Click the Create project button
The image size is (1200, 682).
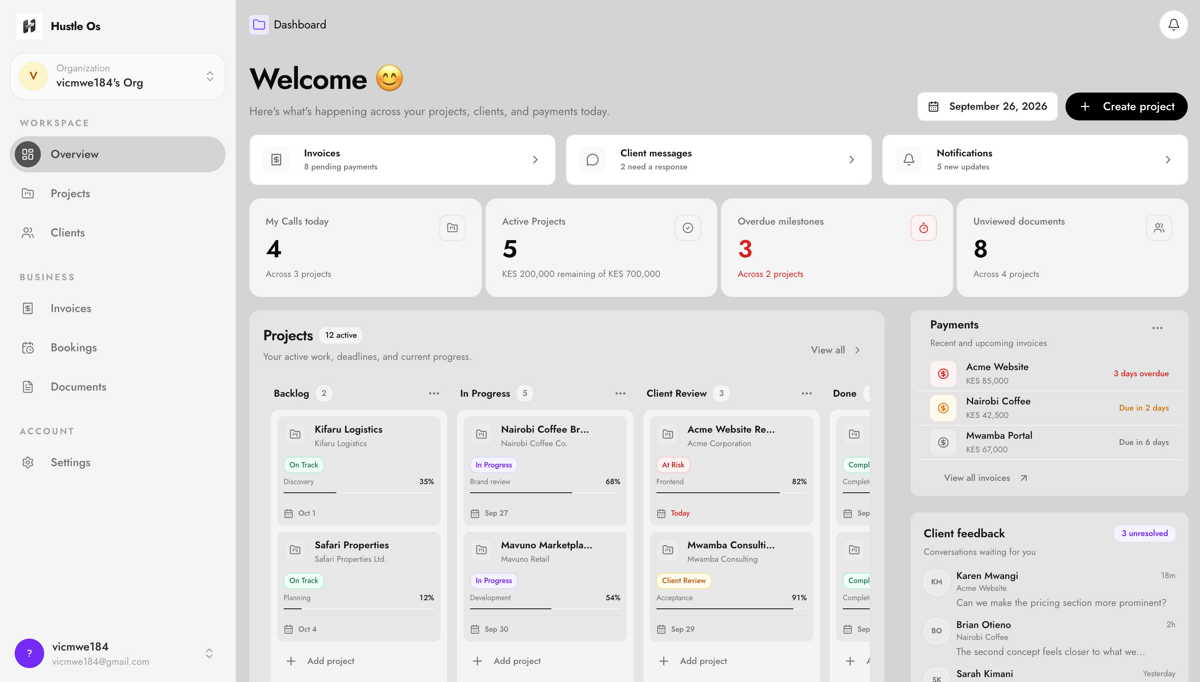point(1126,107)
